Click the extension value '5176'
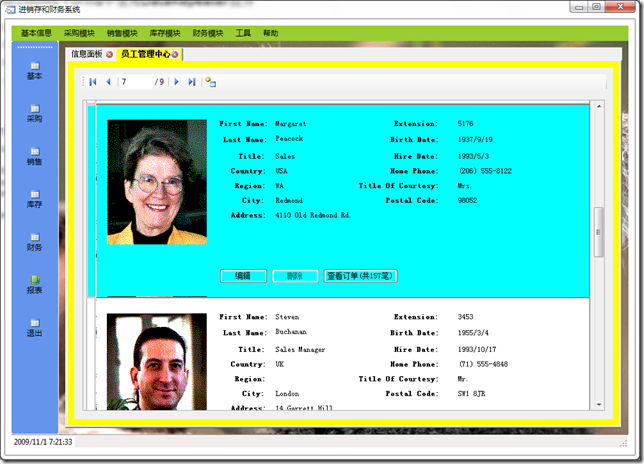The image size is (644, 464). tap(465, 124)
